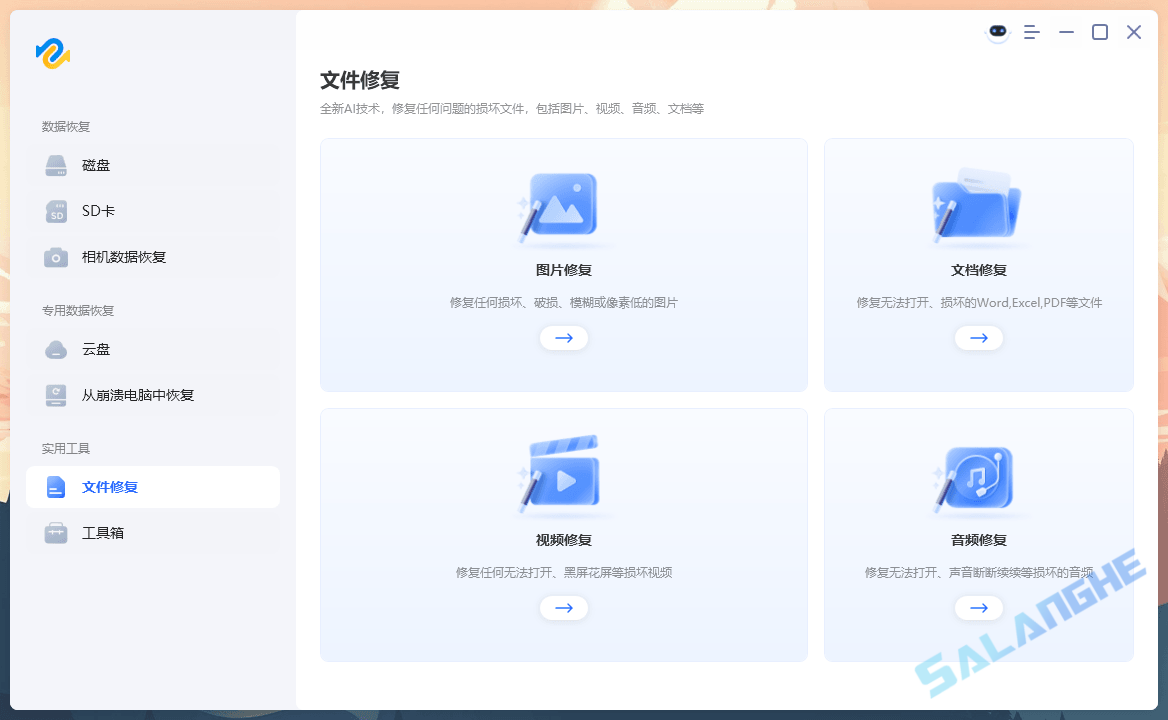Click the arrow on 音频修复 card
Screen dimensions: 1168x720
click(978, 608)
